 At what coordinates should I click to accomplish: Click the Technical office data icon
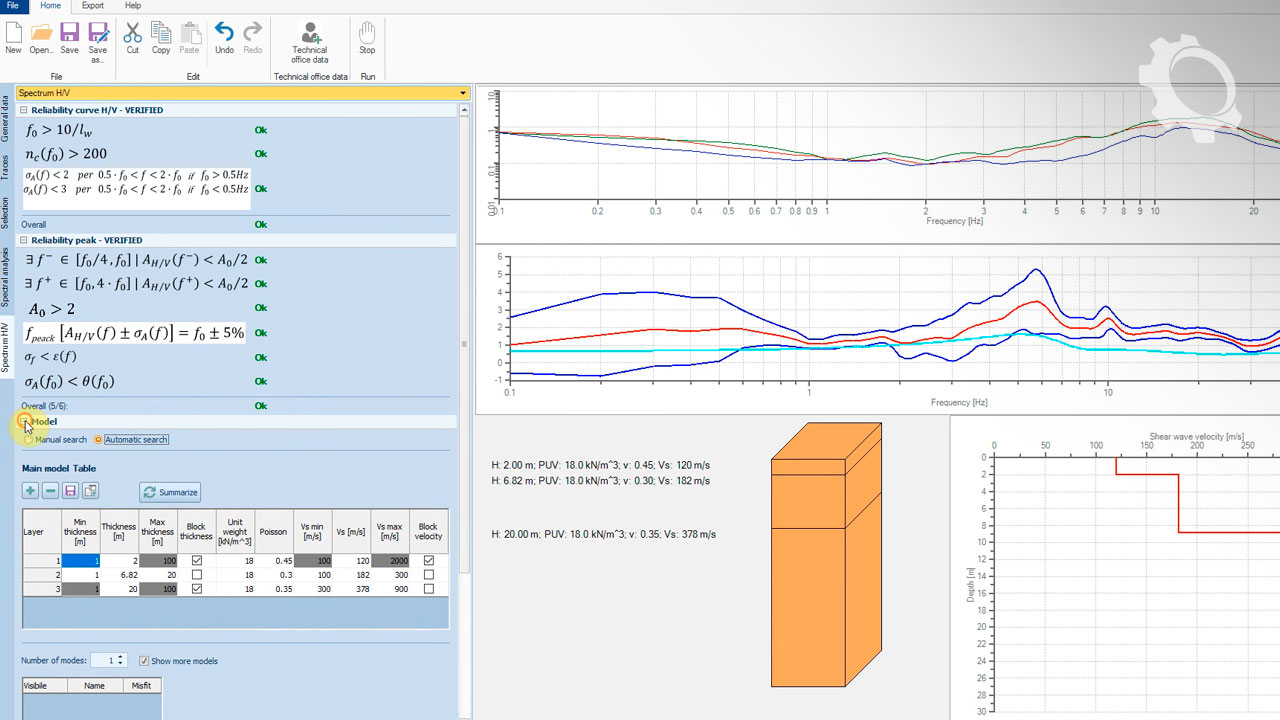coord(310,34)
